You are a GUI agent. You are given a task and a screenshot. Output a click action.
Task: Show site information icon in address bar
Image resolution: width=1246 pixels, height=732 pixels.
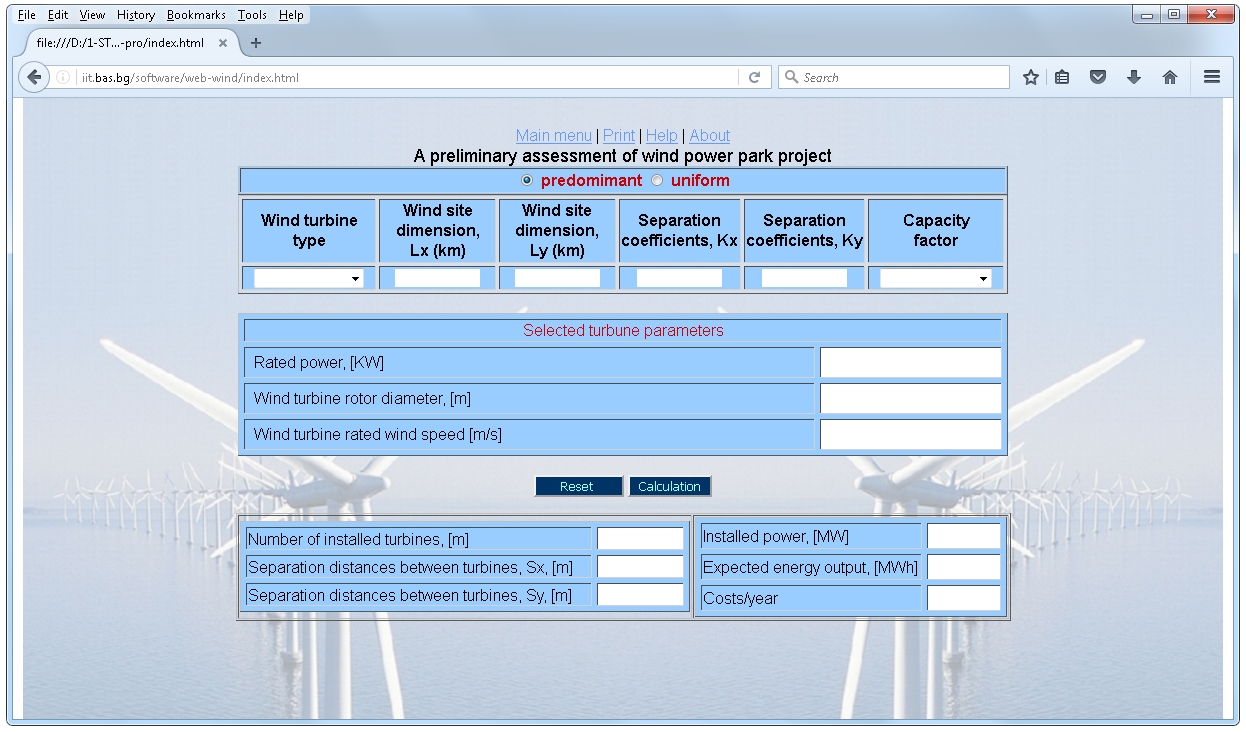63,77
